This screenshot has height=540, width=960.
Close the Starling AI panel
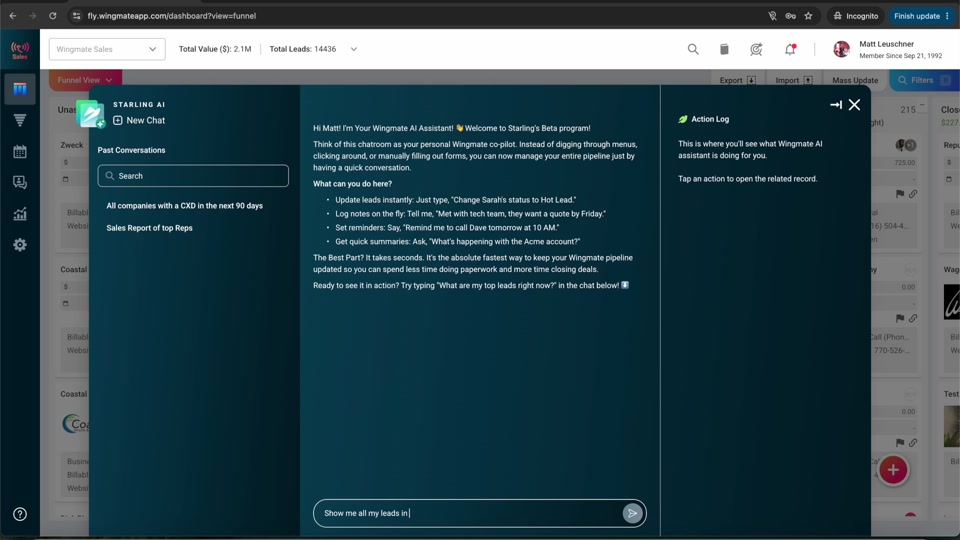click(854, 105)
